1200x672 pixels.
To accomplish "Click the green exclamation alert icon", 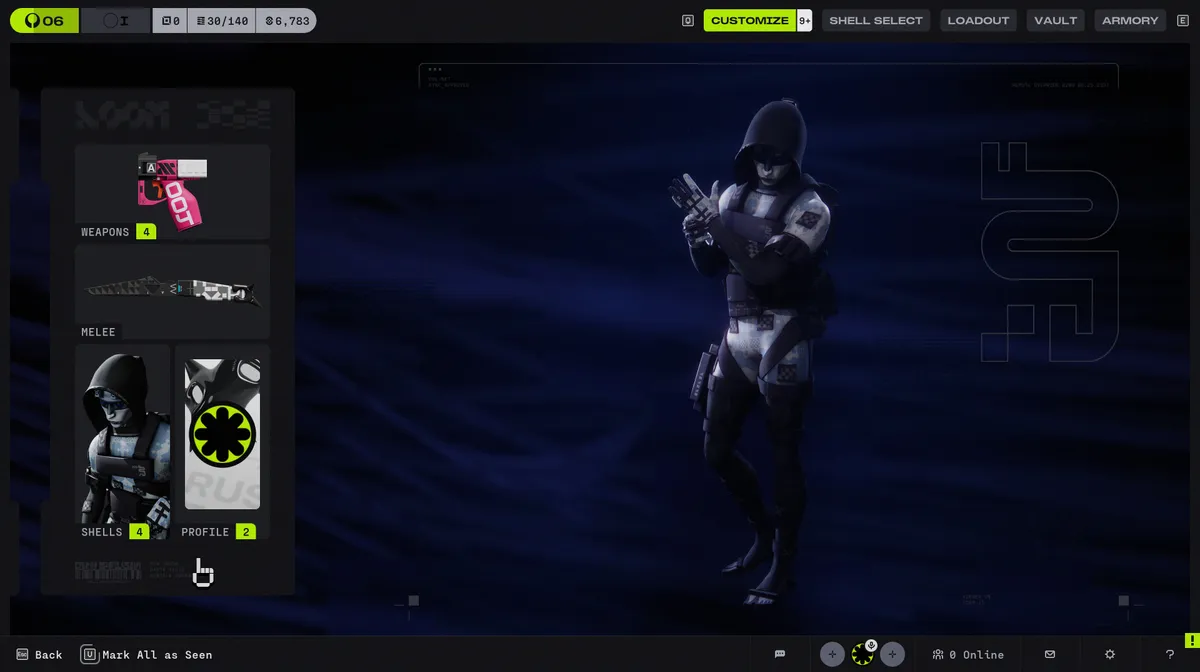I will pos(1191,639).
